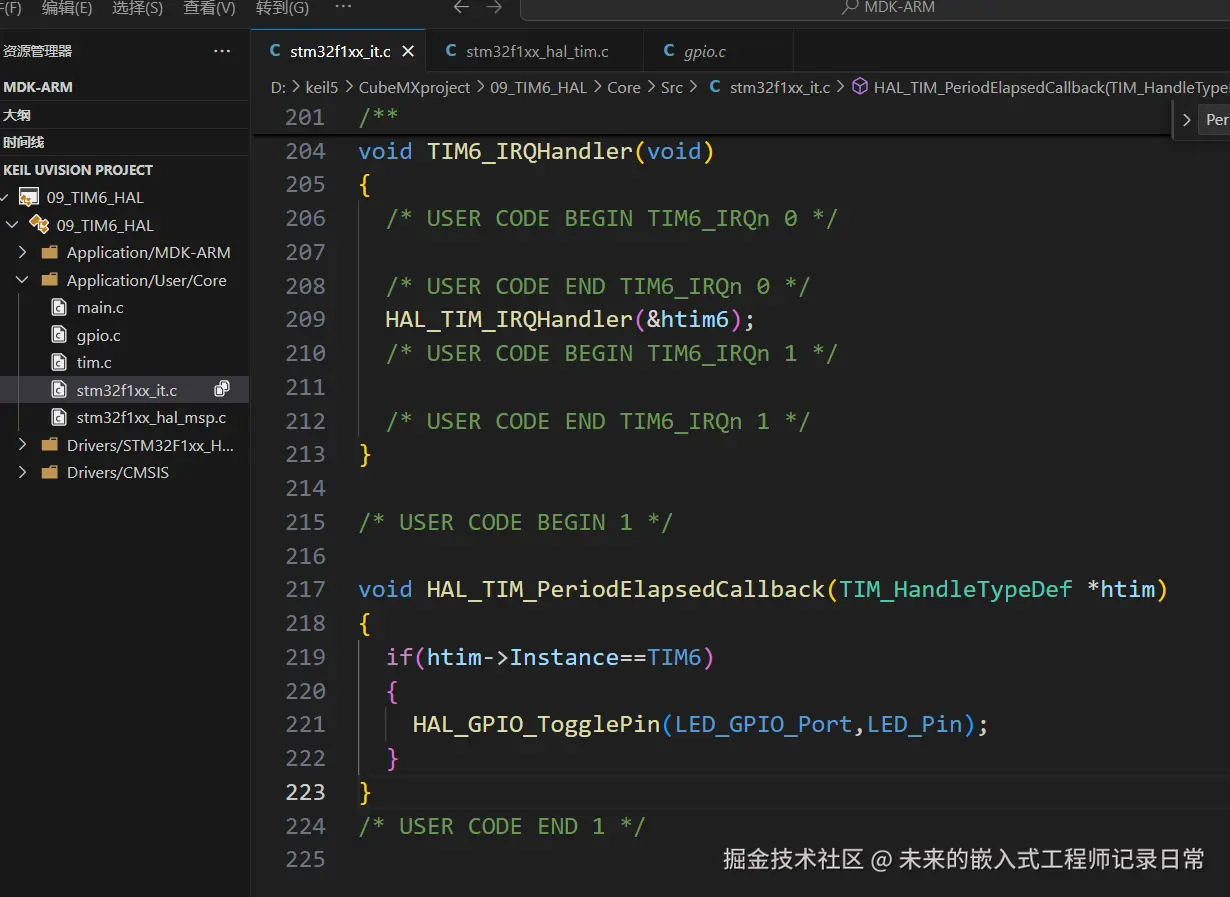Viewport: 1230px width, 897px height.
Task: Collapse the top-level 09_TIM6_HAL project node
Action: (6, 198)
